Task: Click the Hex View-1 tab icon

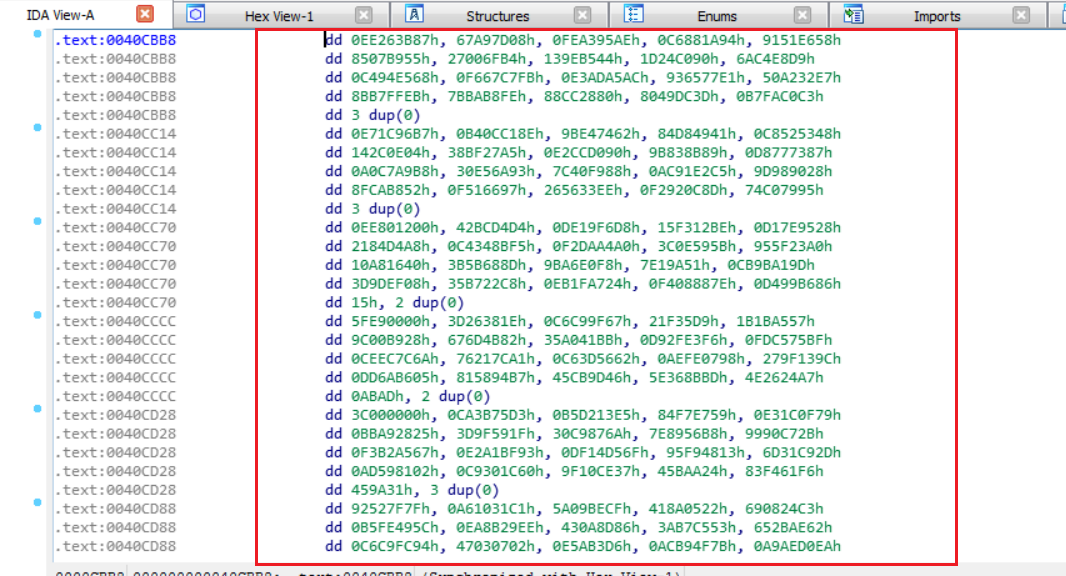Action: tap(196, 15)
